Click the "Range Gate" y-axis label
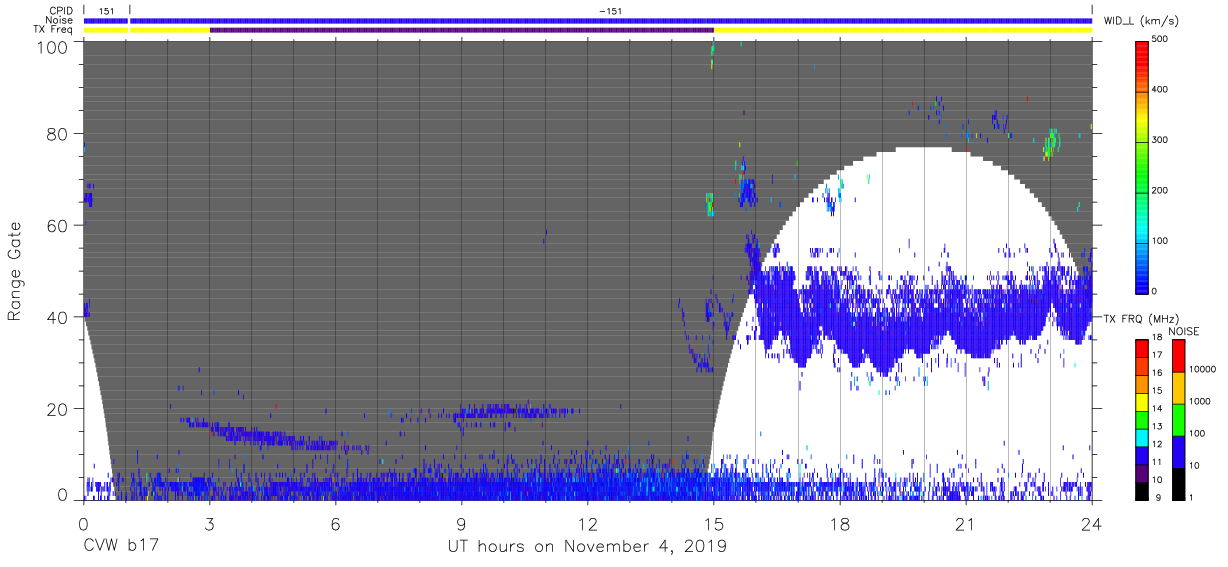The image size is (1228, 567). click(x=15, y=271)
